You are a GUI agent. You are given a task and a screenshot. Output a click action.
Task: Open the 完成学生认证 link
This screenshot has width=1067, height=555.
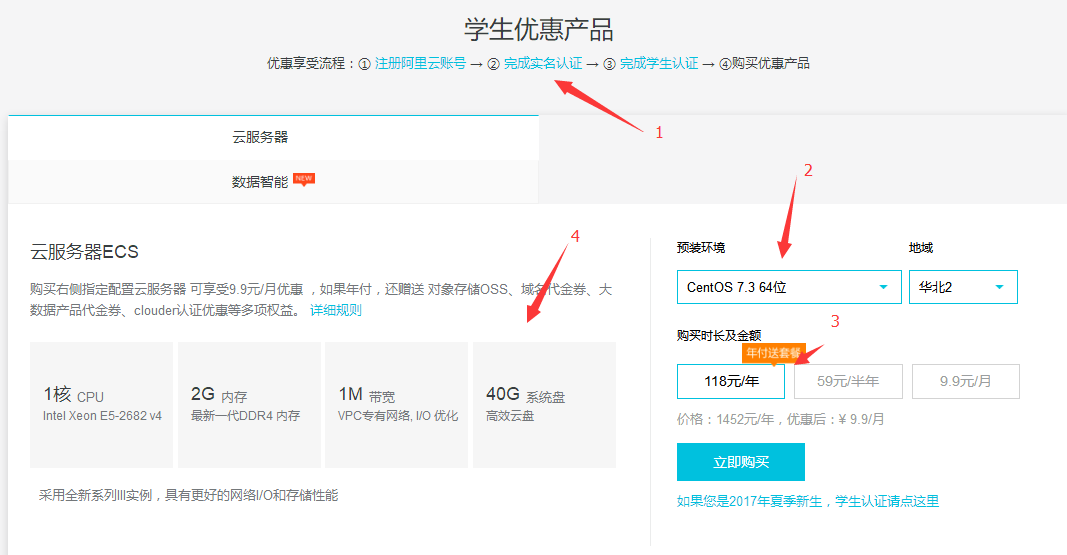pos(659,63)
